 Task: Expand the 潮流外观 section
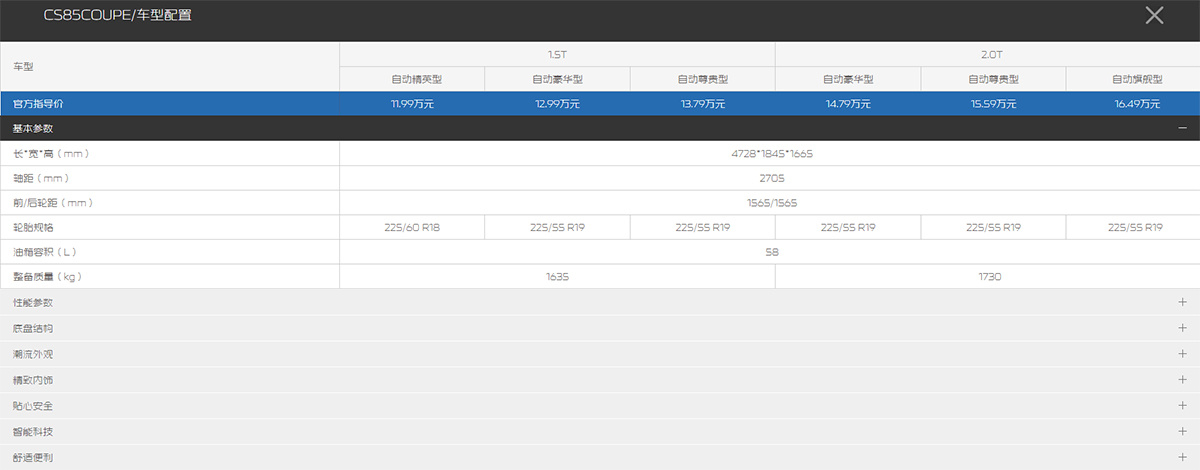pos(1182,354)
